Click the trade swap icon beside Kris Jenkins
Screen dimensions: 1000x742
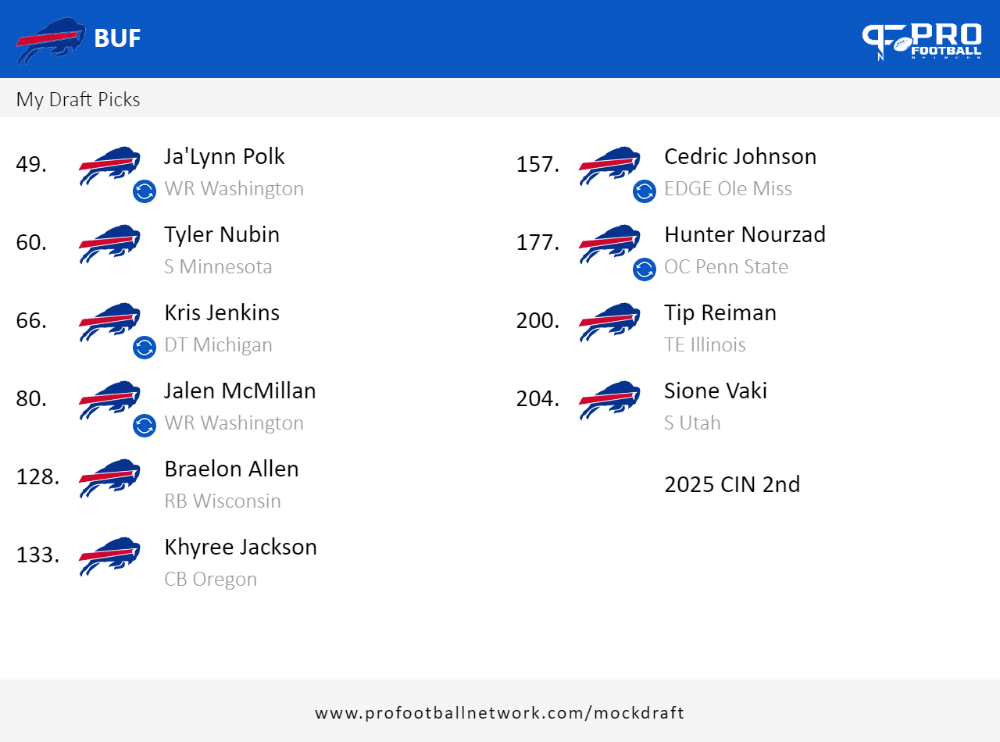(x=144, y=347)
